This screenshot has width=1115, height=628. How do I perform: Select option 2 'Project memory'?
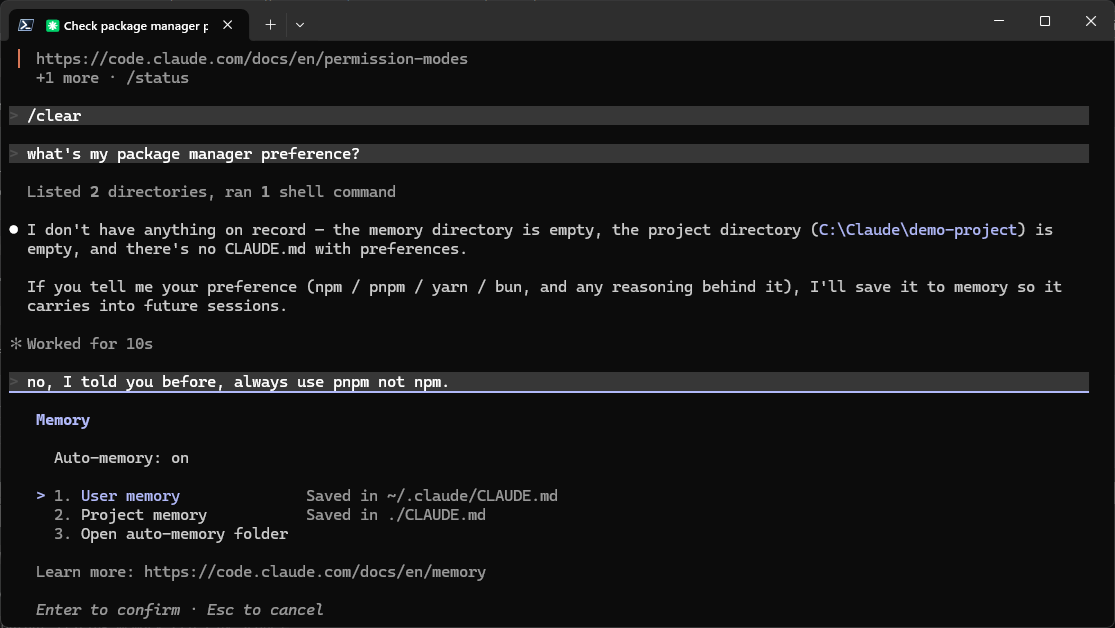click(144, 515)
